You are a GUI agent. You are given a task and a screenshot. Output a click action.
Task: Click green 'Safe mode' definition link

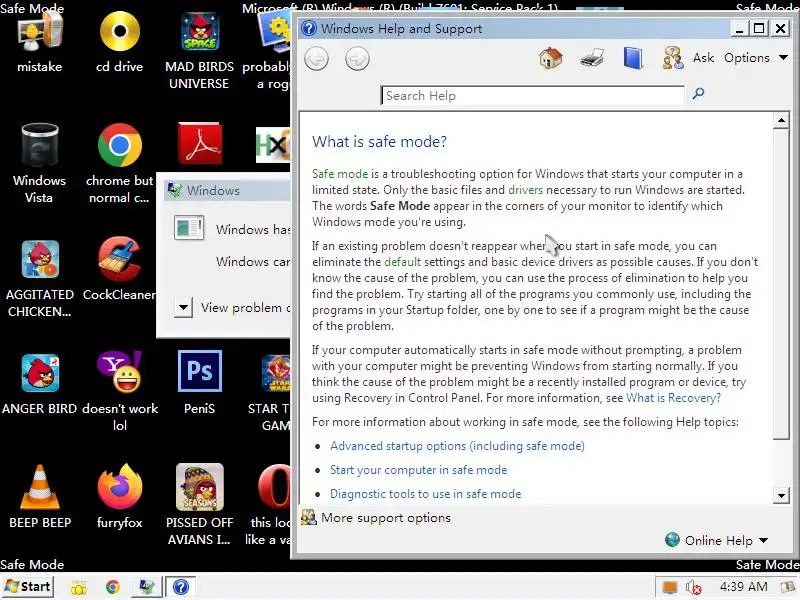[340, 173]
